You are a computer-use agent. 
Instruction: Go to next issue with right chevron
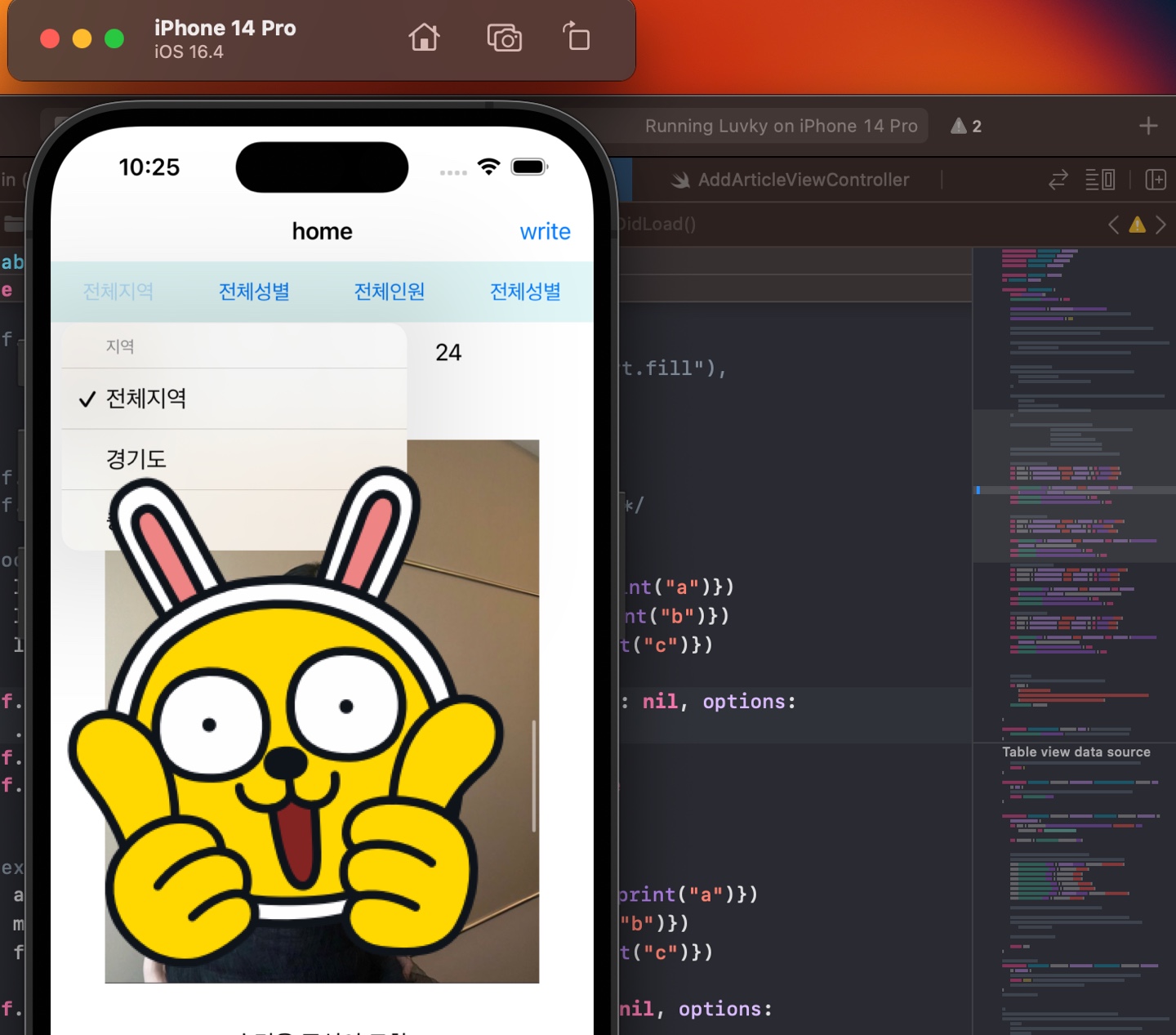pyautogui.click(x=1160, y=225)
